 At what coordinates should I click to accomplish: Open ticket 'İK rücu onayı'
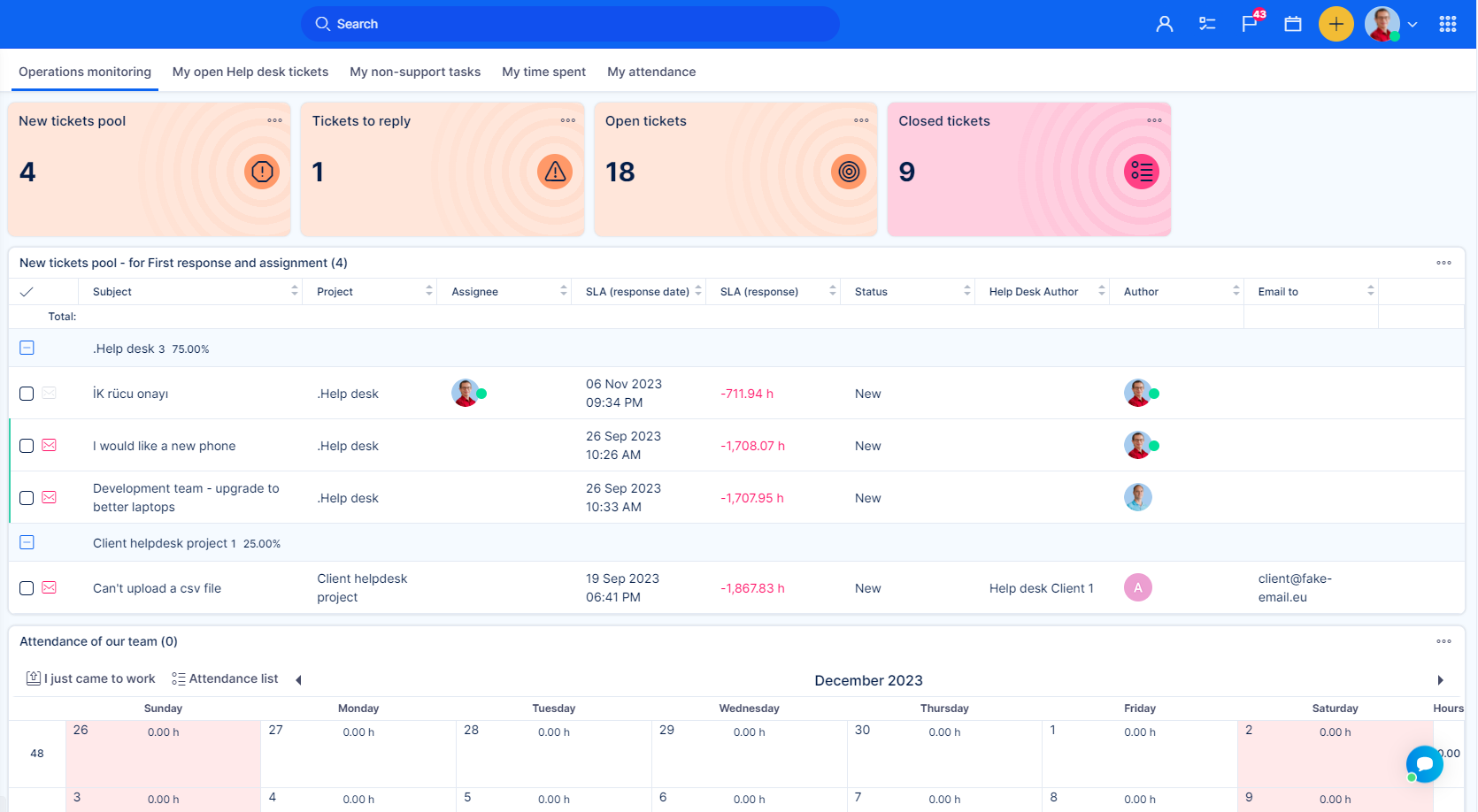click(130, 394)
